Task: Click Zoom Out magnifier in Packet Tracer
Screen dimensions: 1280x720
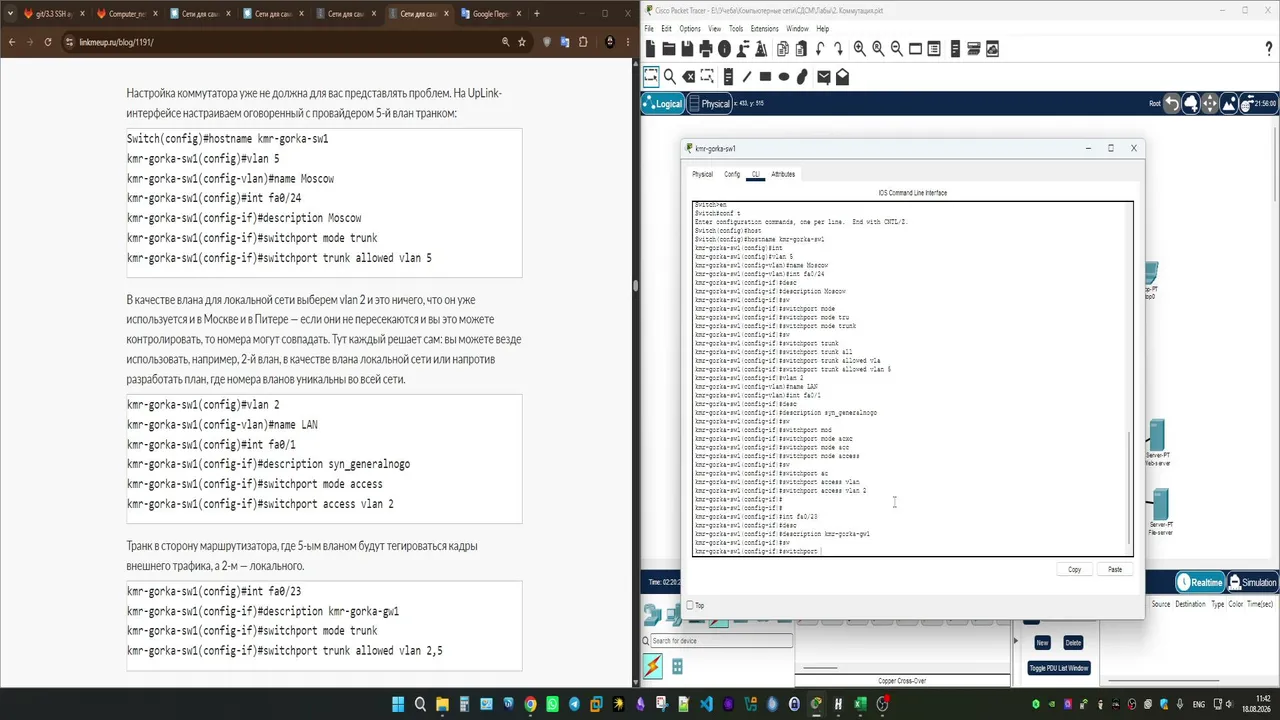Action: click(x=897, y=49)
